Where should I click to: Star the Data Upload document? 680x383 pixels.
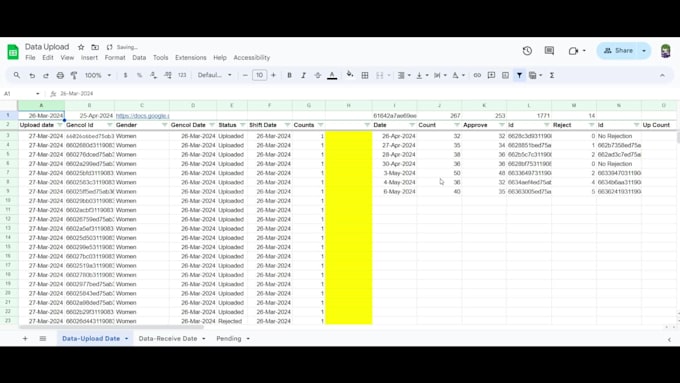81,47
